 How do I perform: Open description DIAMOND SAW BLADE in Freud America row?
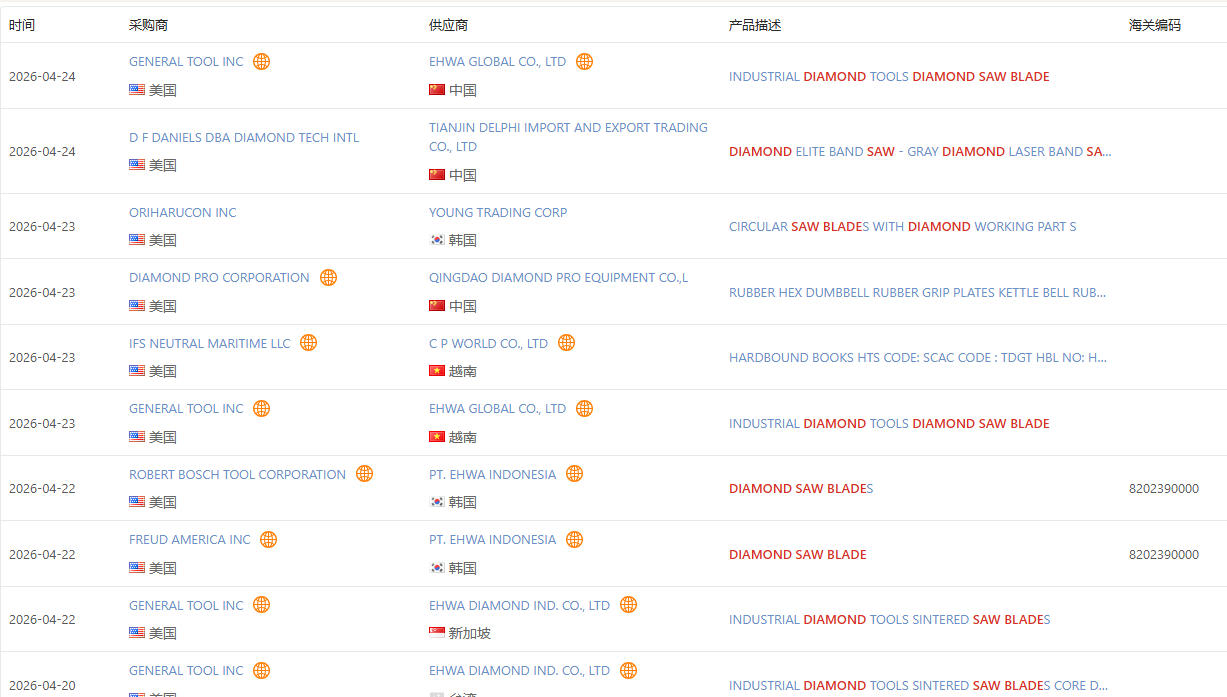(x=798, y=555)
